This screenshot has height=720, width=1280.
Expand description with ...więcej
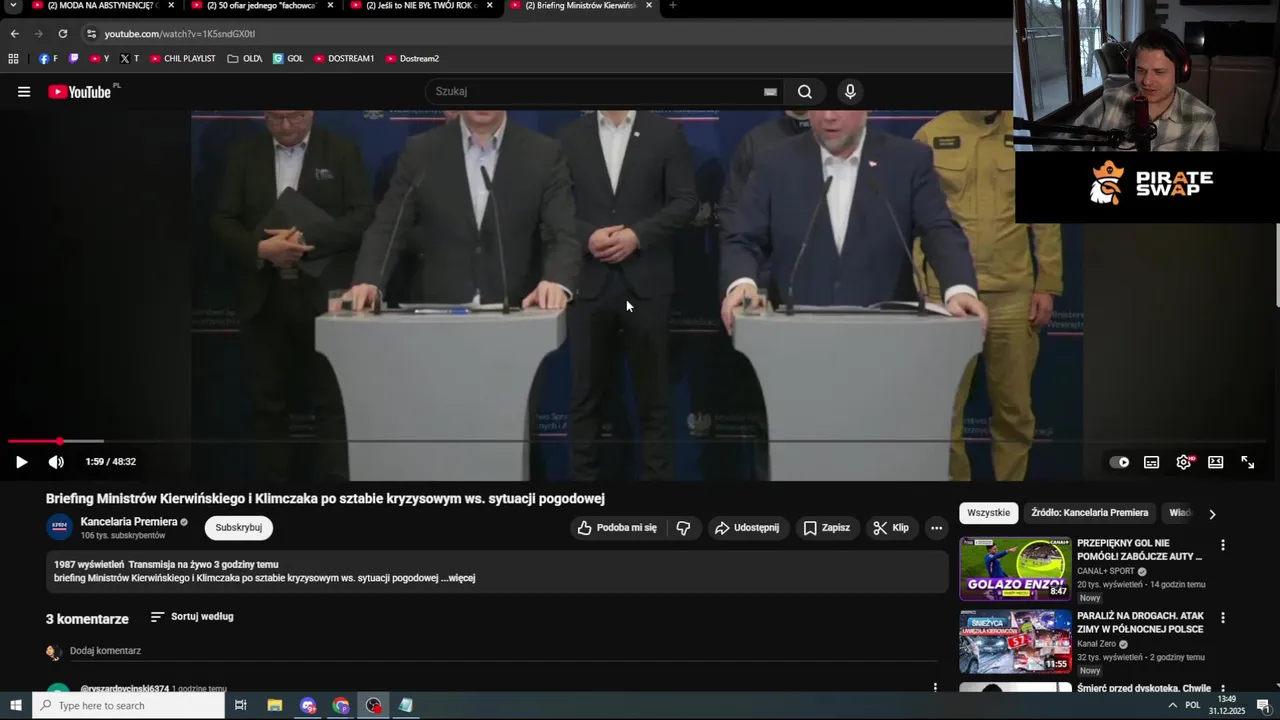click(458, 578)
